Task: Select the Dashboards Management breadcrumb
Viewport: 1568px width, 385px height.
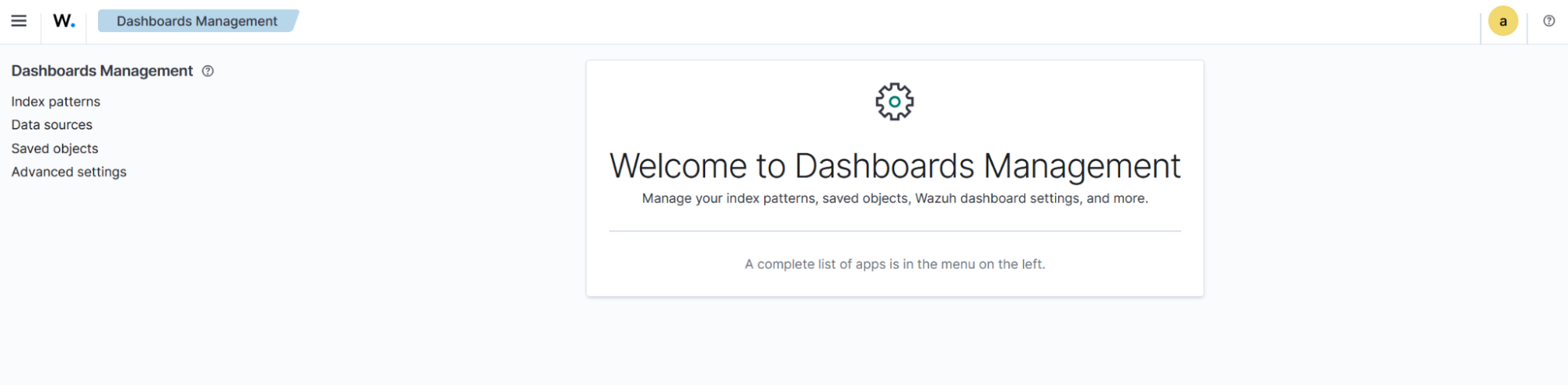Action: (197, 21)
